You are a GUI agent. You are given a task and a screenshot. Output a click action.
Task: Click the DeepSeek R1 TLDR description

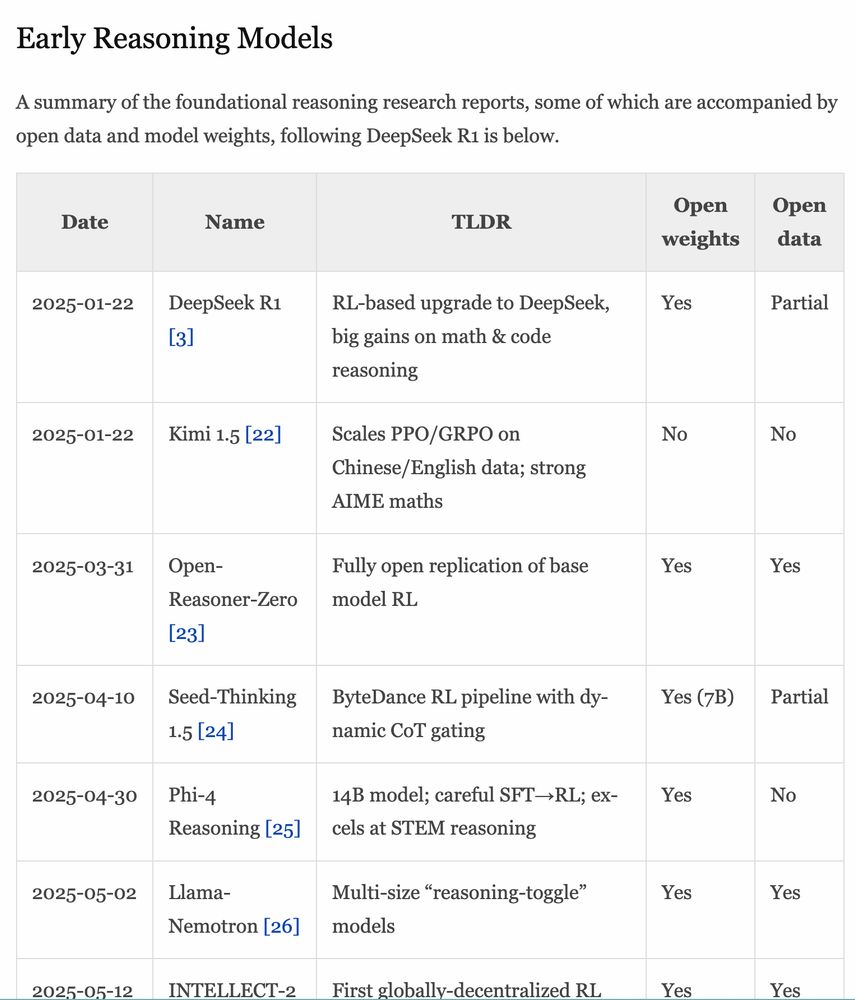471,337
